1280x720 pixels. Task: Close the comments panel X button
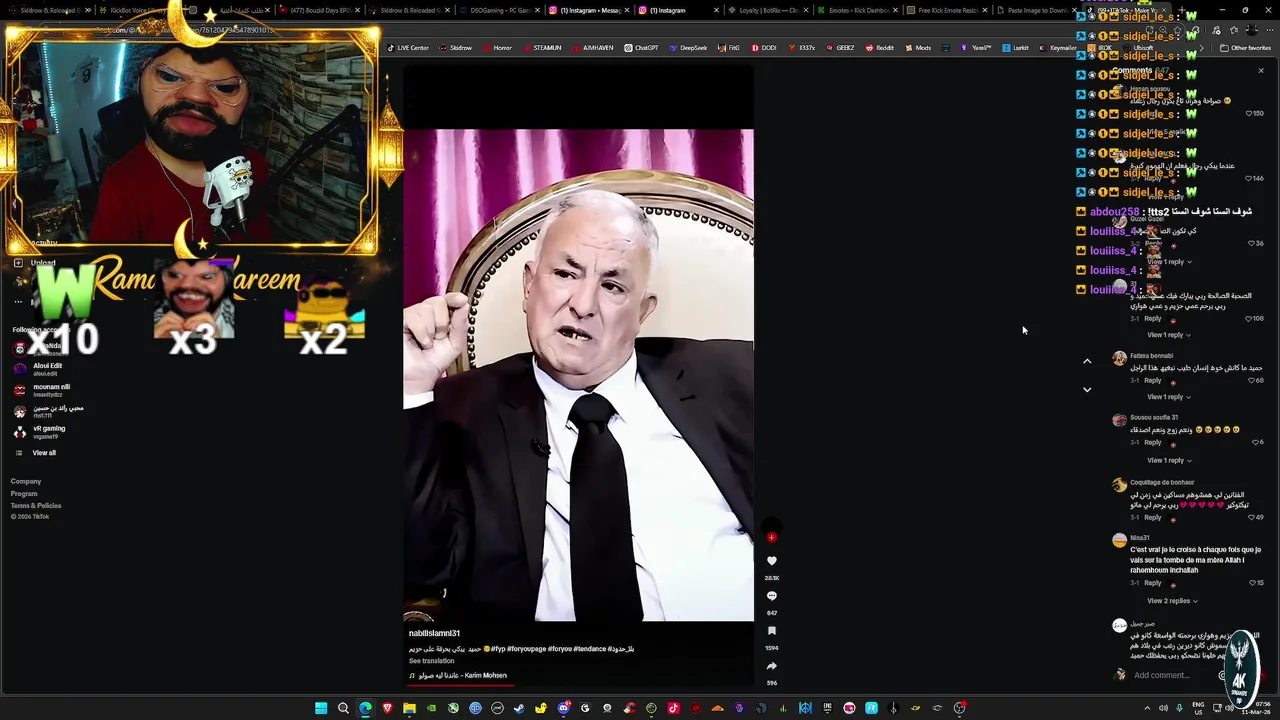pos(1260,71)
